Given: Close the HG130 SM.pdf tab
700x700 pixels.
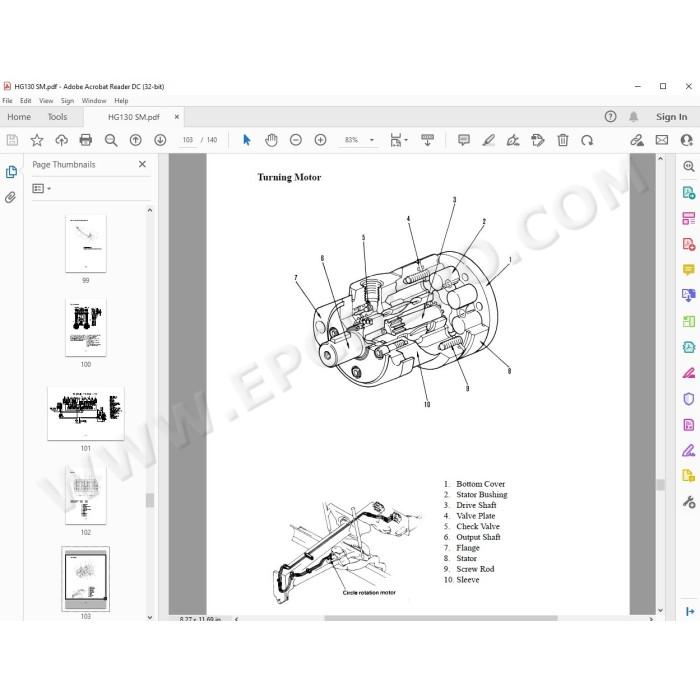Looking at the screenshot, I should click(x=177, y=117).
